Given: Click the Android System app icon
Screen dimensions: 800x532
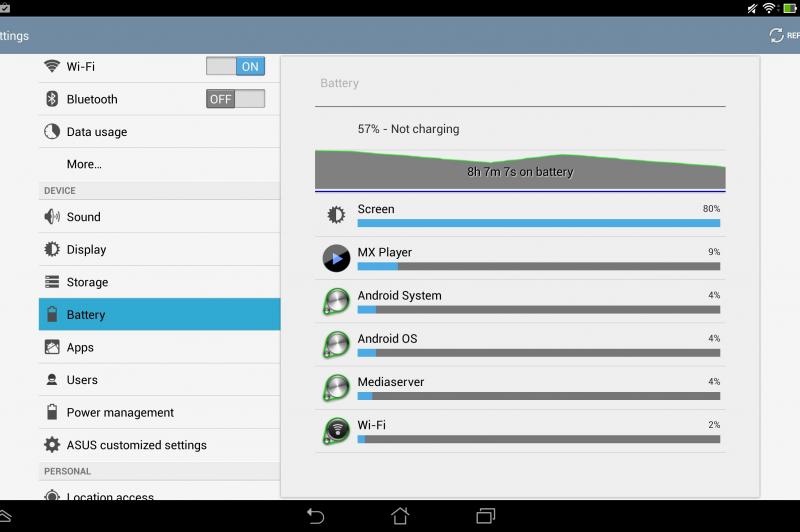Looking at the screenshot, I should (x=336, y=301).
